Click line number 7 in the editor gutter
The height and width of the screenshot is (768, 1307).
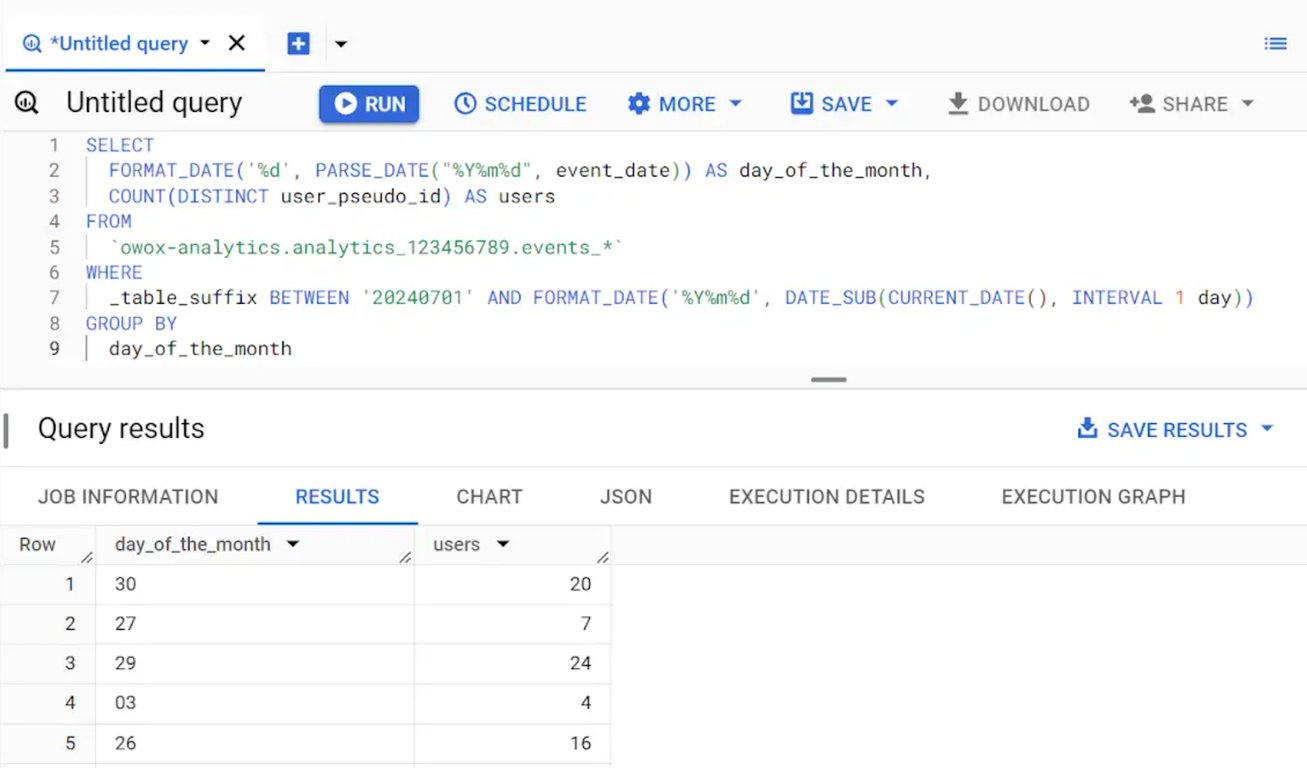(x=54, y=298)
